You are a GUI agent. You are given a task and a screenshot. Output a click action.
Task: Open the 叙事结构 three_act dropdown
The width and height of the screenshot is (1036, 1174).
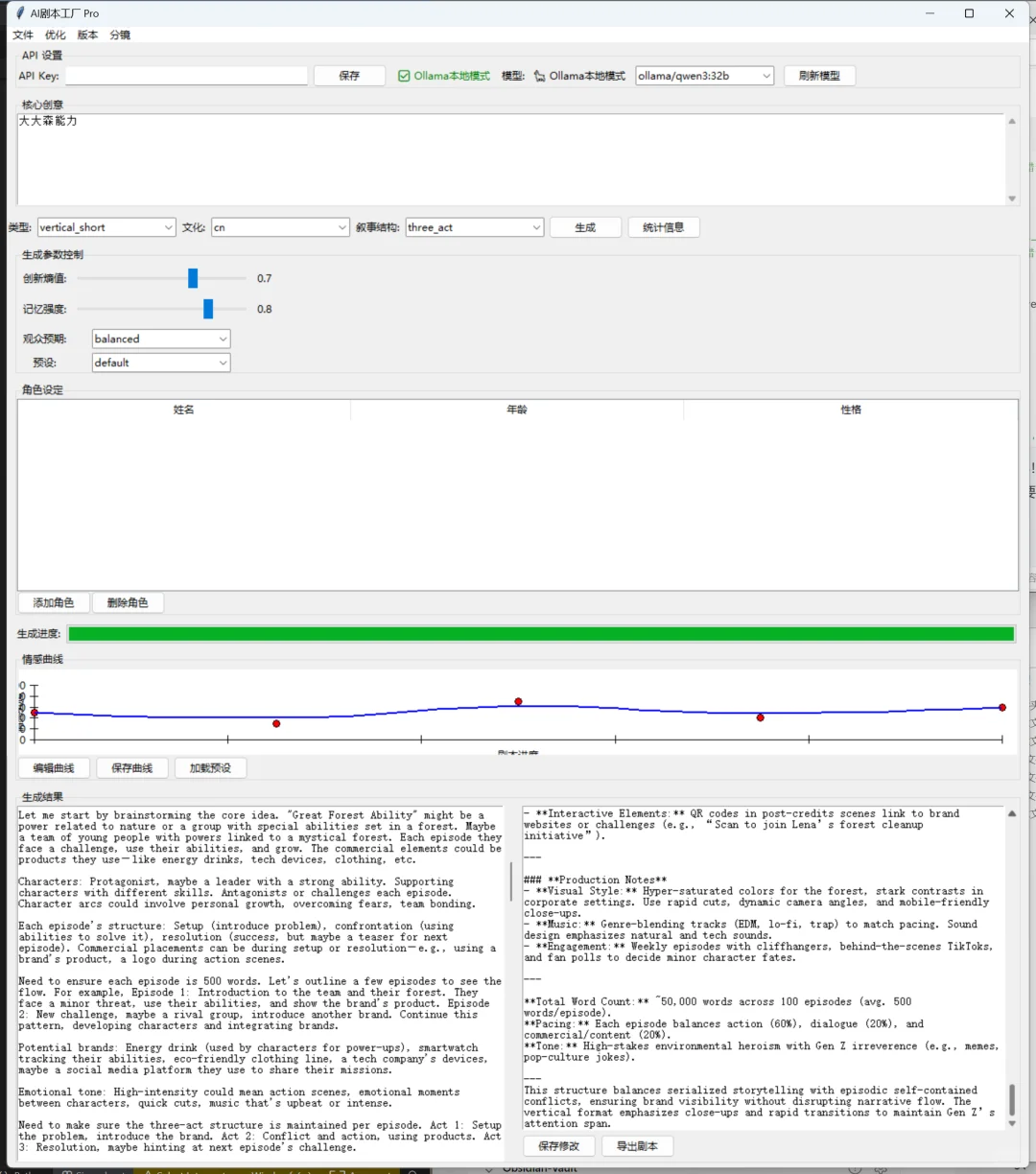[475, 227]
